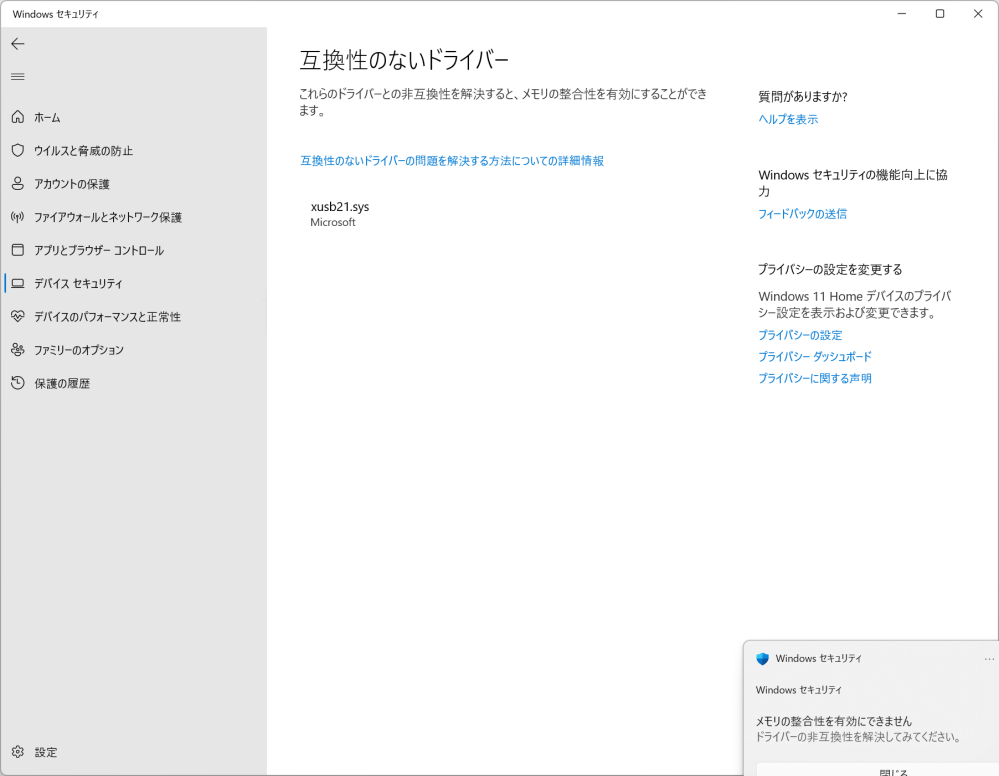Click the family options people icon

pos(18,349)
